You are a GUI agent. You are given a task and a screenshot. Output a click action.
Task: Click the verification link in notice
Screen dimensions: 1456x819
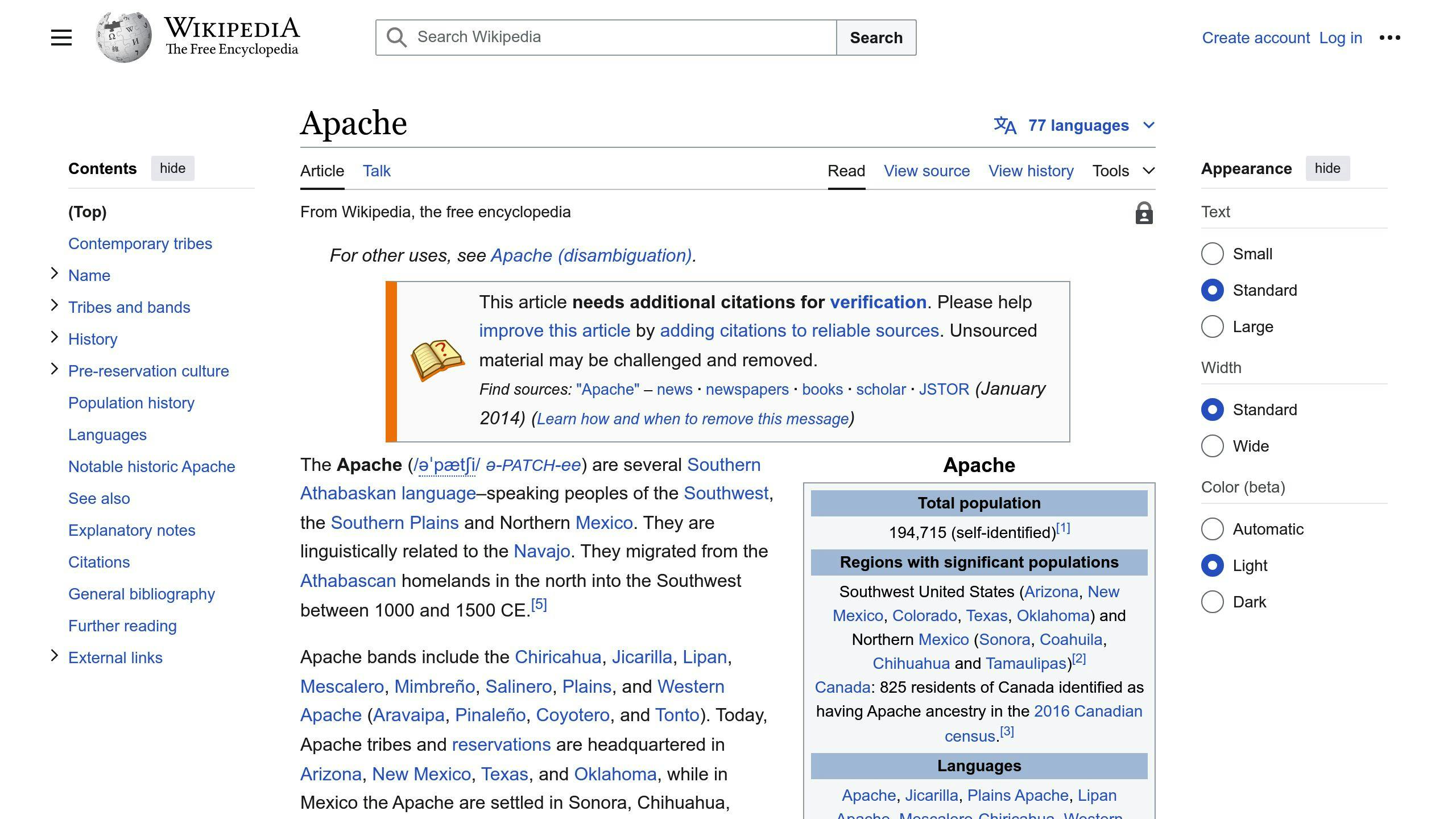point(878,302)
